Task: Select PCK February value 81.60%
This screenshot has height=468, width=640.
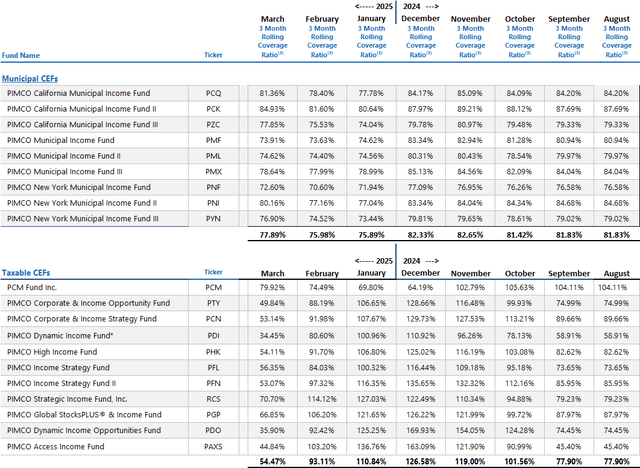Action: click(322, 109)
